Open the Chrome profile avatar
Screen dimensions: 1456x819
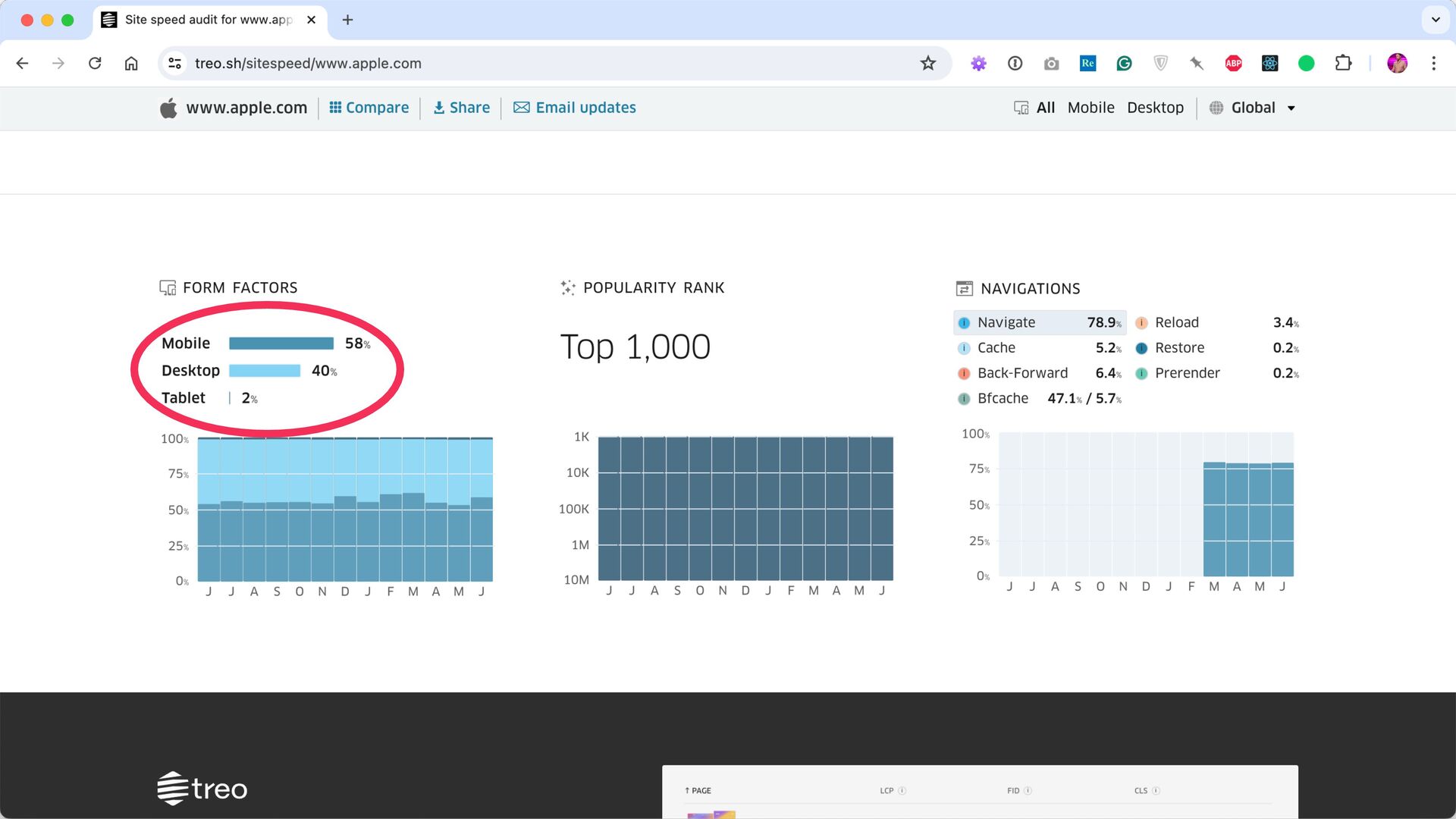click(1398, 64)
